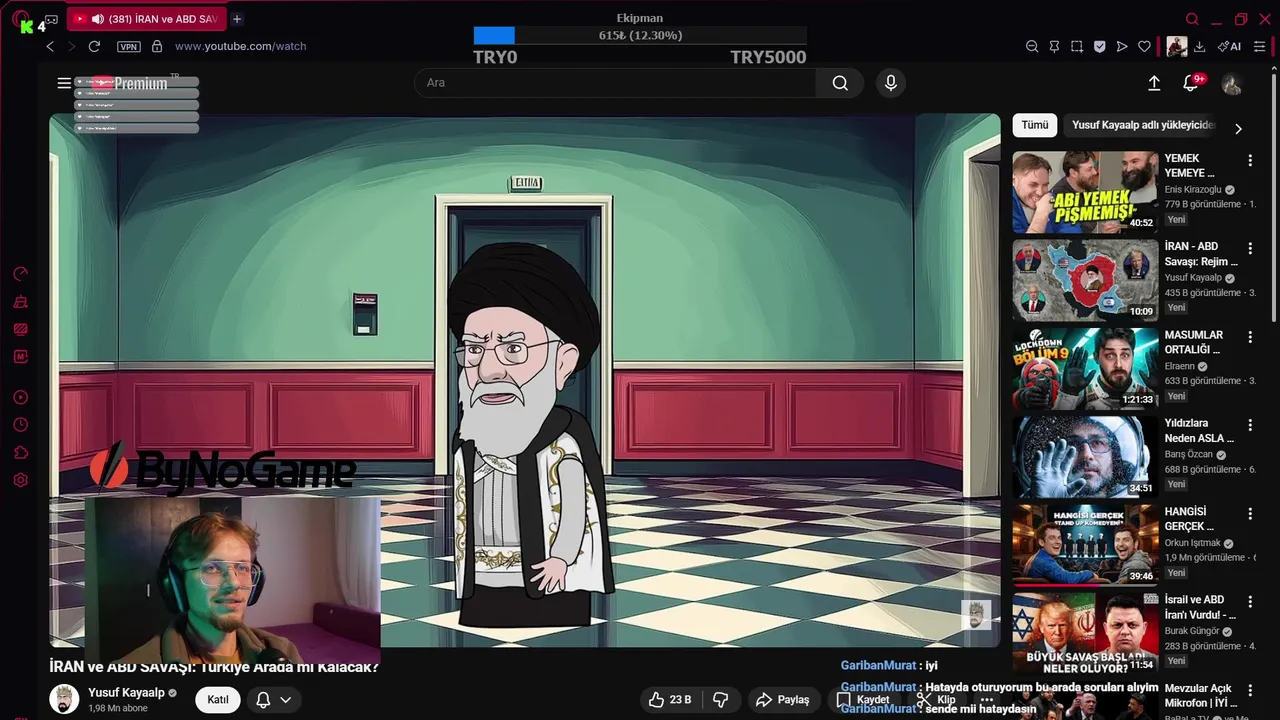Open the YEMEK YEMEYE video thumbnail
This screenshot has height=720, width=1280.
pyautogui.click(x=1085, y=192)
